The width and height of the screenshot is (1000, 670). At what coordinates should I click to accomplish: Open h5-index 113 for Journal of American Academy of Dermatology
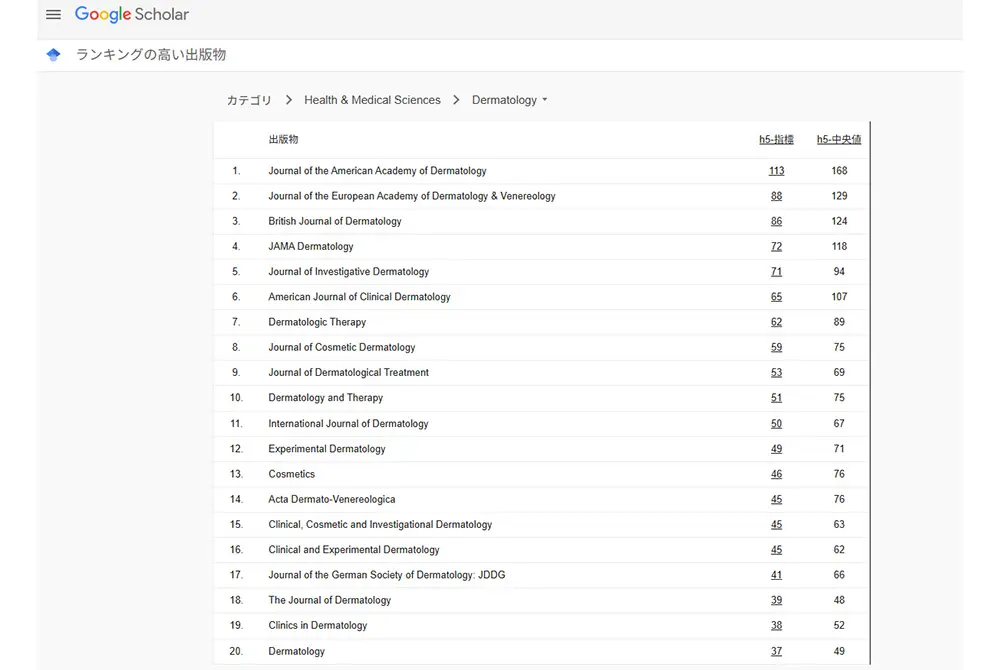tap(776, 170)
